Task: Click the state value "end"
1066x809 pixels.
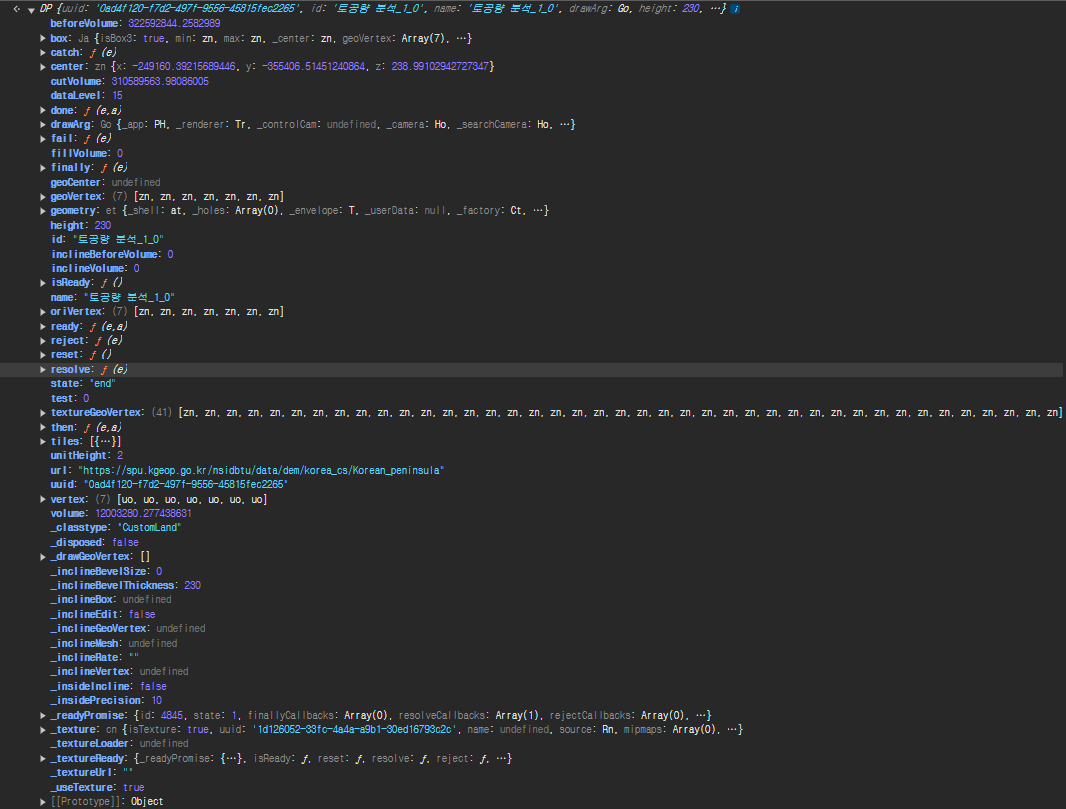Action: coord(103,383)
